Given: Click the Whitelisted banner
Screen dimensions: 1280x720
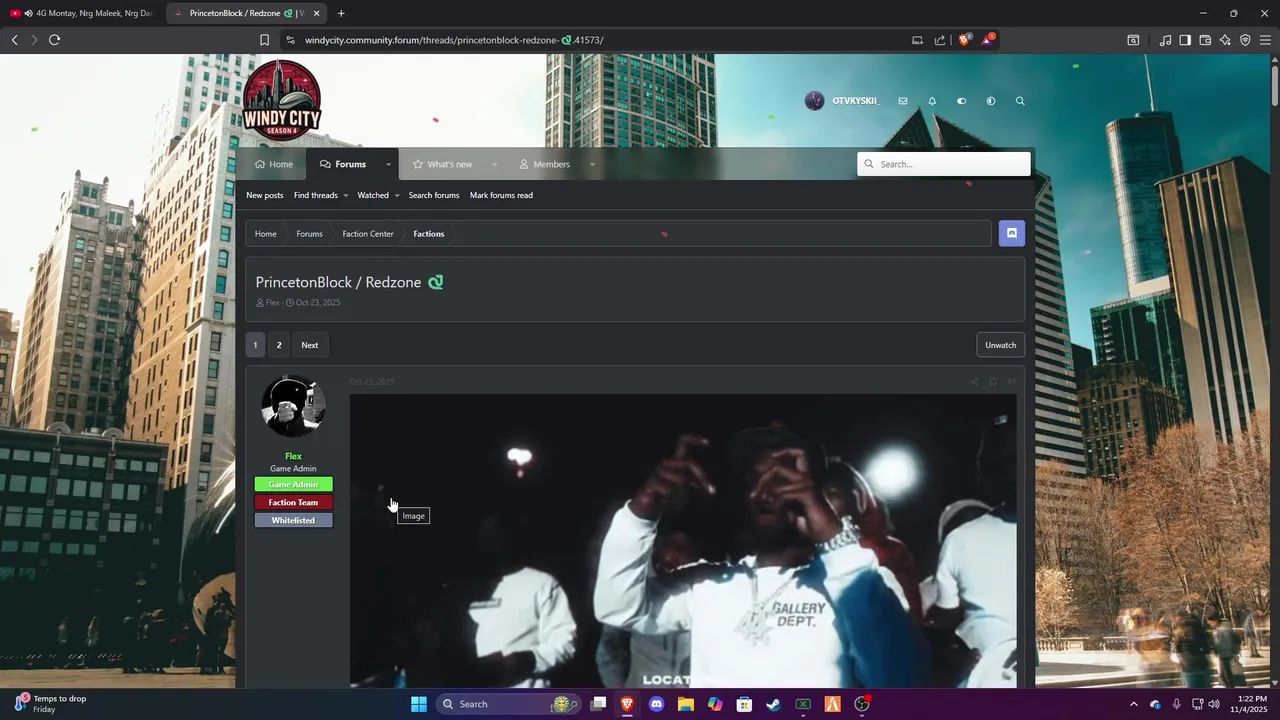Looking at the screenshot, I should click(293, 521).
